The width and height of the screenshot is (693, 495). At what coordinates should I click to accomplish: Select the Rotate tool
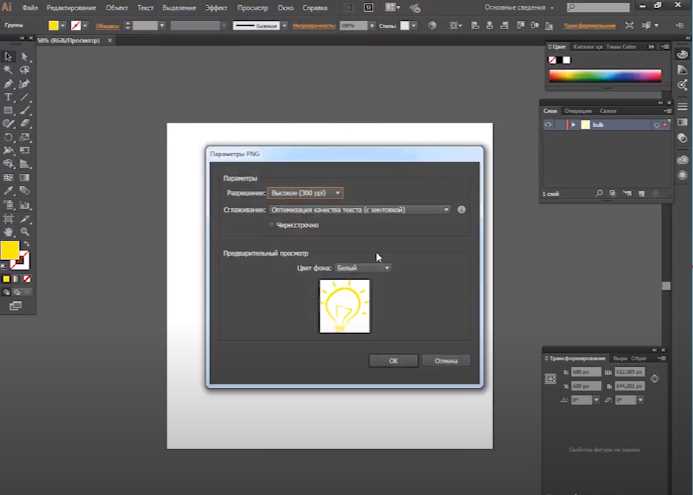tap(8, 137)
